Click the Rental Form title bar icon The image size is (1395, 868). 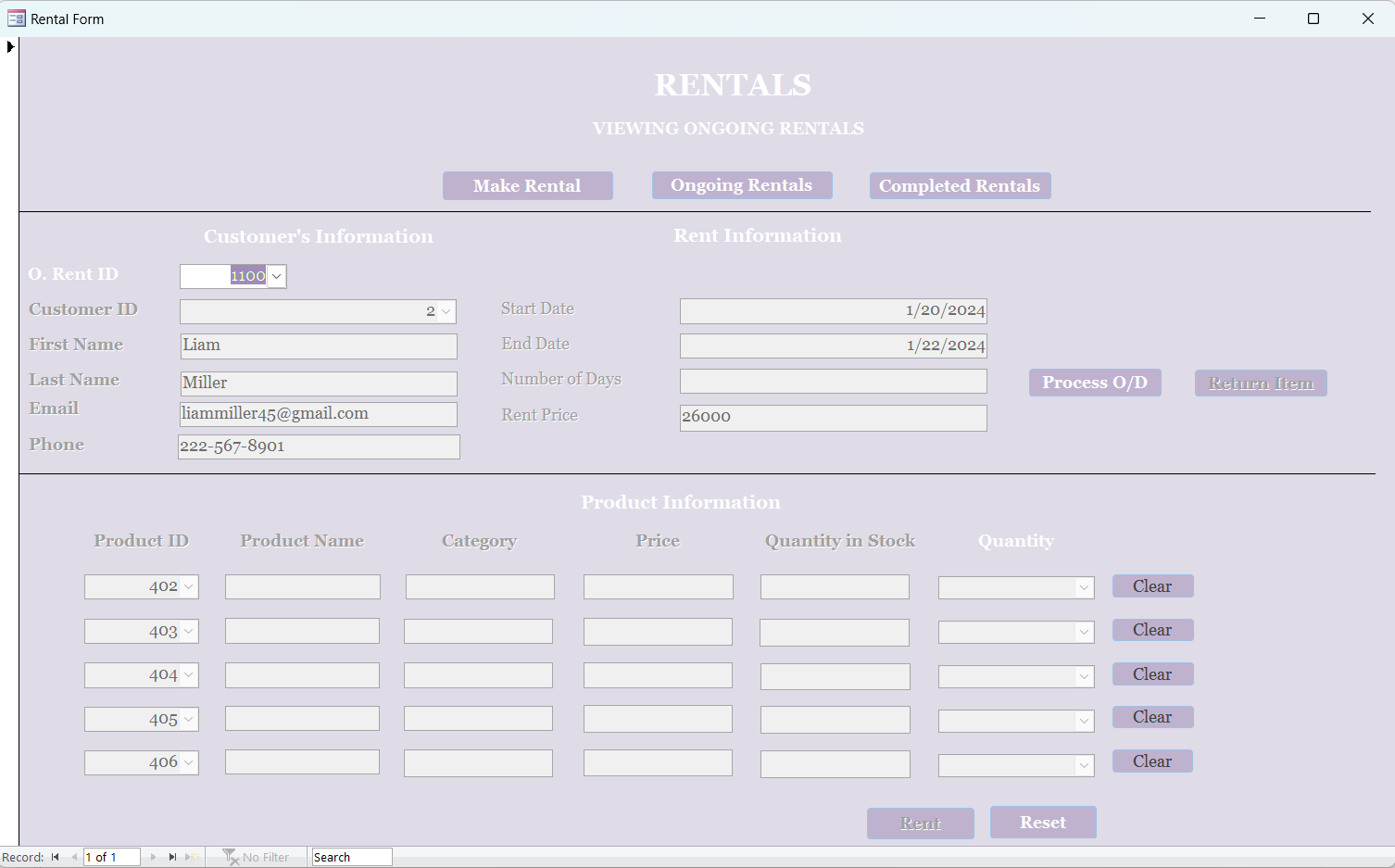tap(16, 19)
